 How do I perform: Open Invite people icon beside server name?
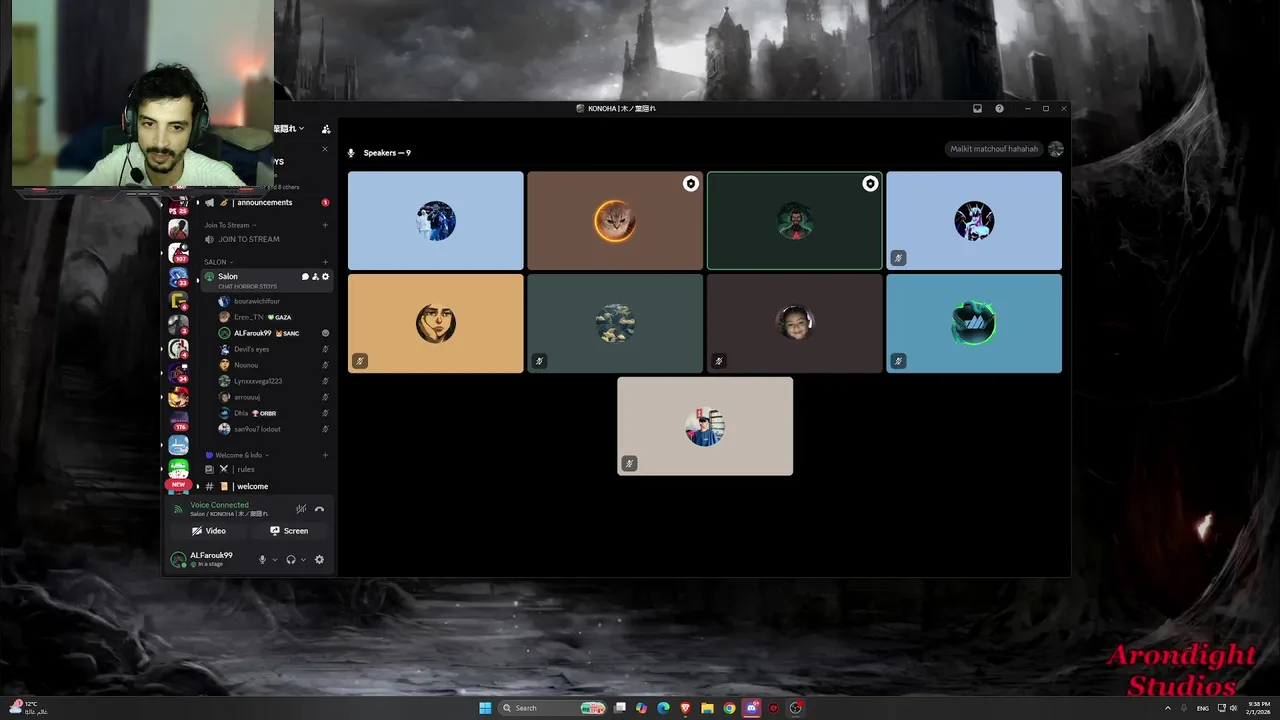326,129
